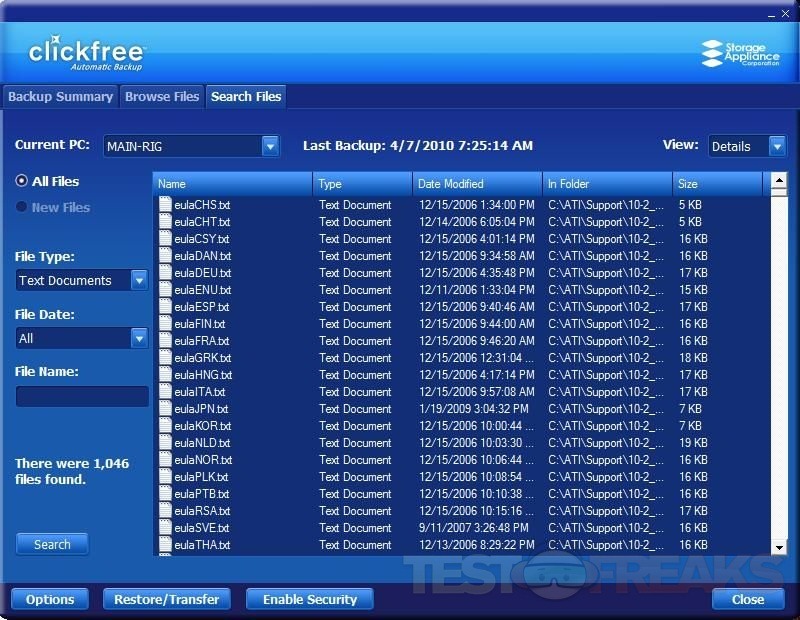The height and width of the screenshot is (620, 800).
Task: Click the eulaKOR.txt document icon
Action: pyautogui.click(x=165, y=426)
